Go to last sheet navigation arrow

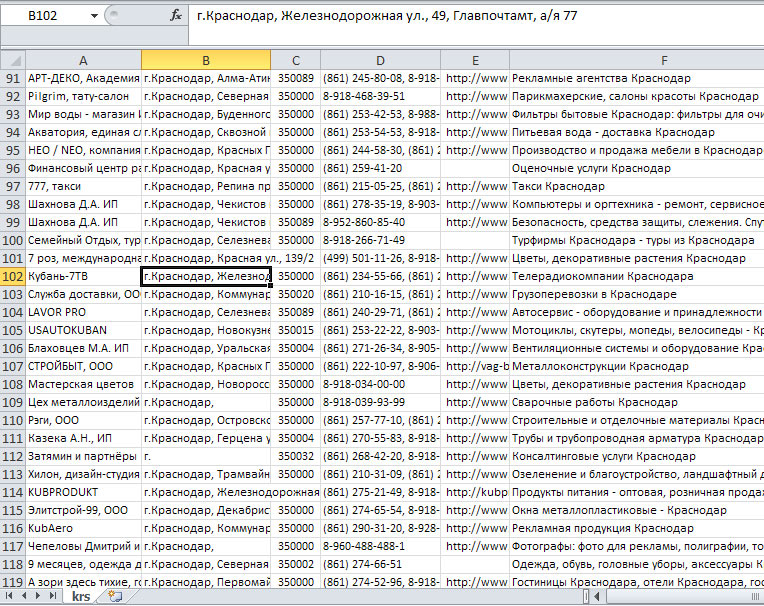(52, 595)
